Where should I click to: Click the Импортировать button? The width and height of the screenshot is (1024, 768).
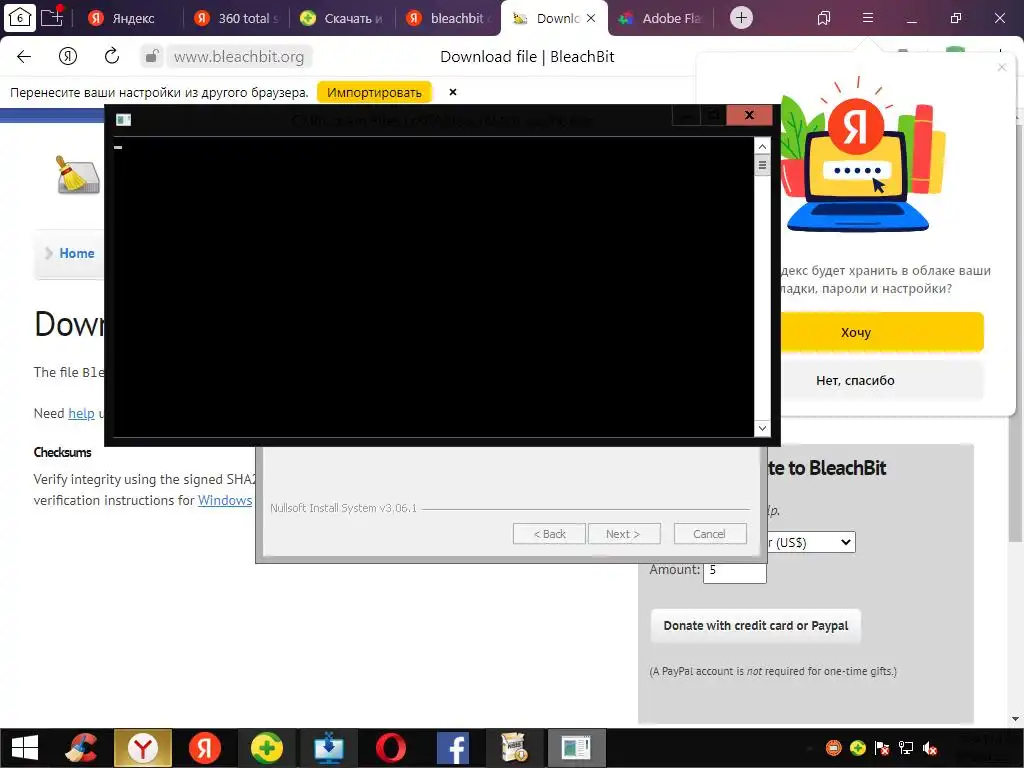[x=374, y=93]
